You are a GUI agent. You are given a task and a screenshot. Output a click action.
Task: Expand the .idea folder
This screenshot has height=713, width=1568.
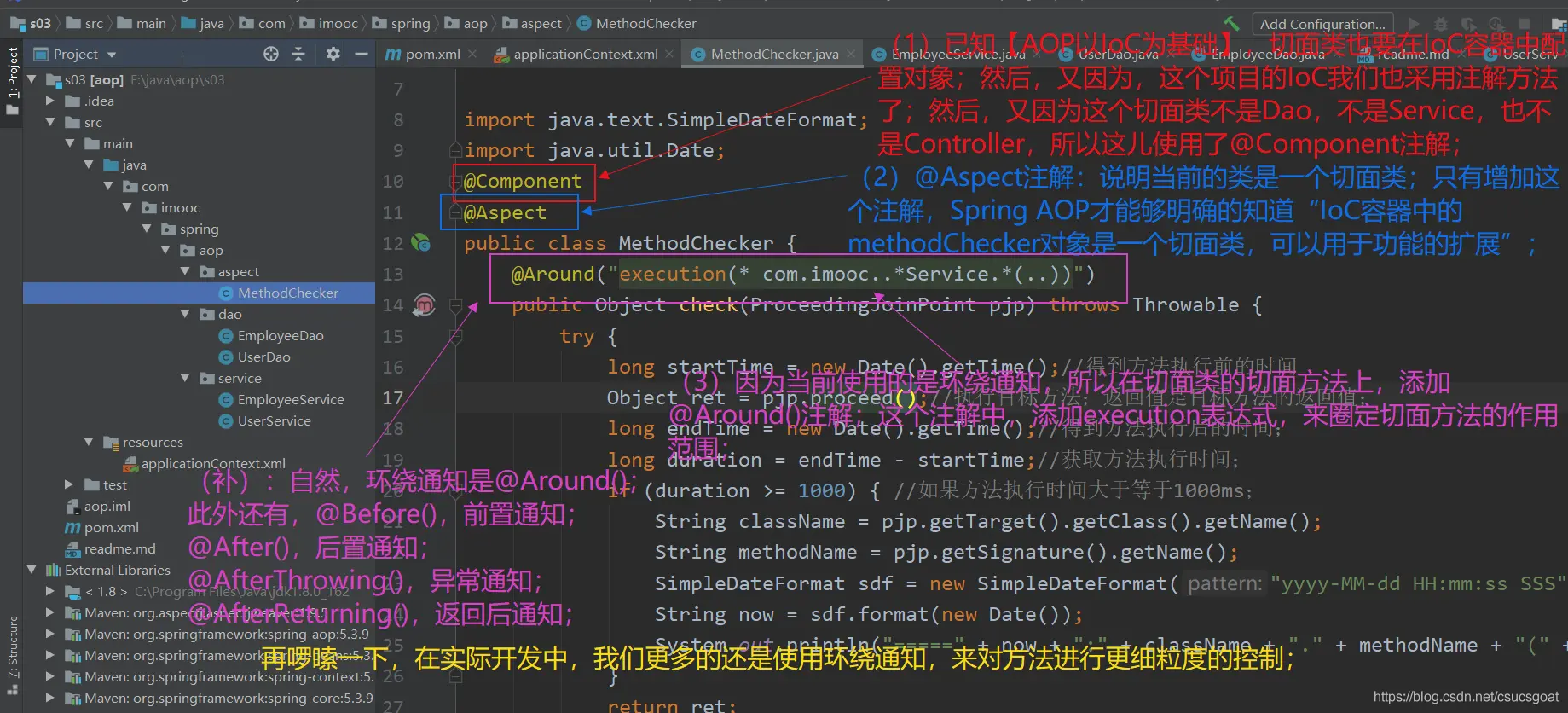point(50,101)
